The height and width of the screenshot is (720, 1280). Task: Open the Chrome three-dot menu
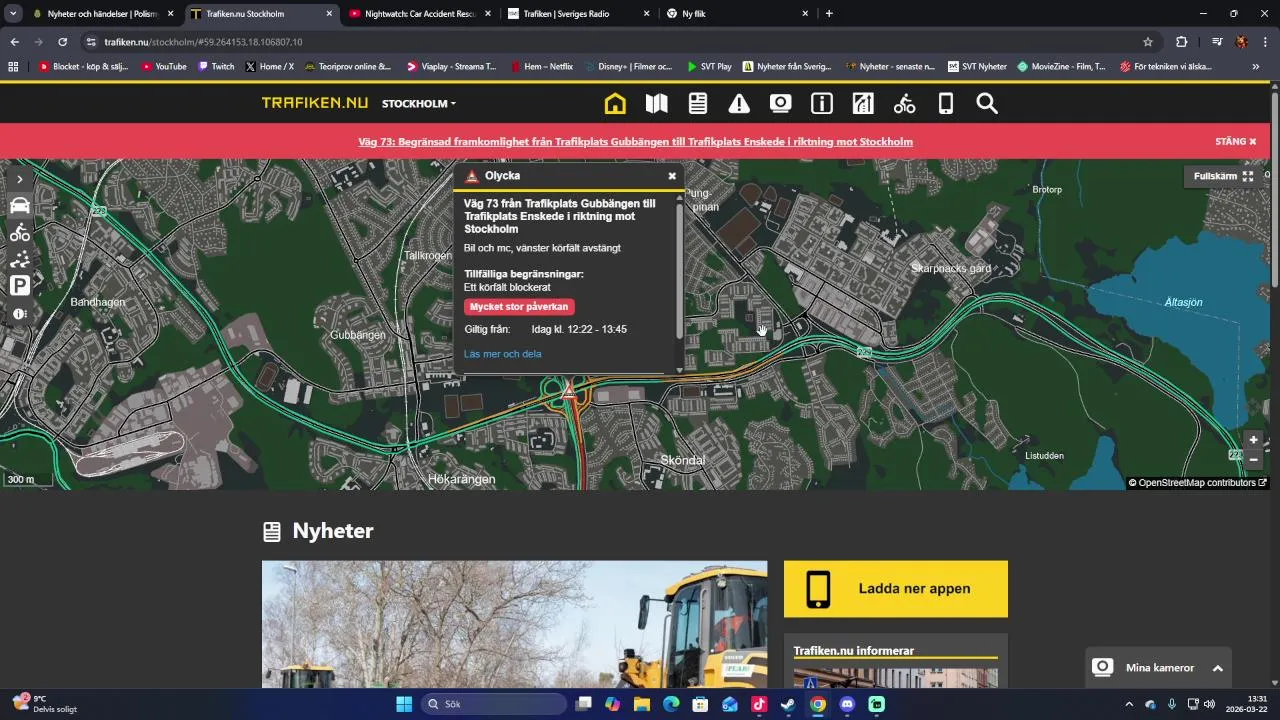coord(1266,42)
